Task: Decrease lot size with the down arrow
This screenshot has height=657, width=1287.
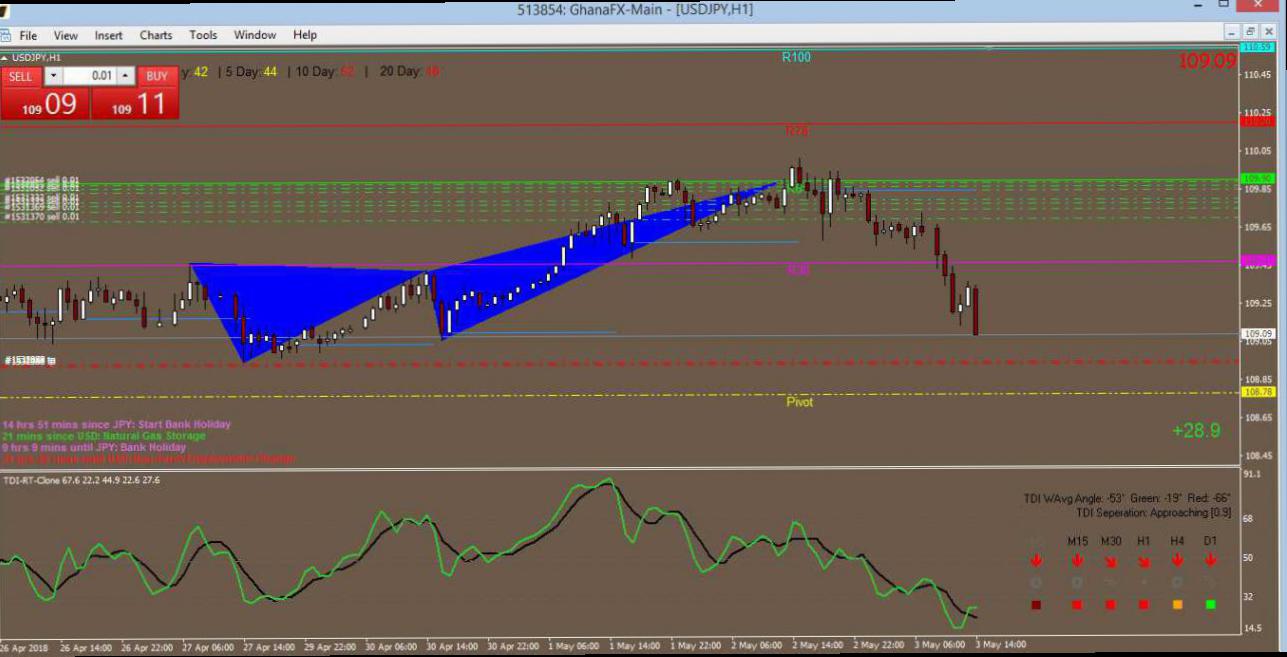Action: 53,76
